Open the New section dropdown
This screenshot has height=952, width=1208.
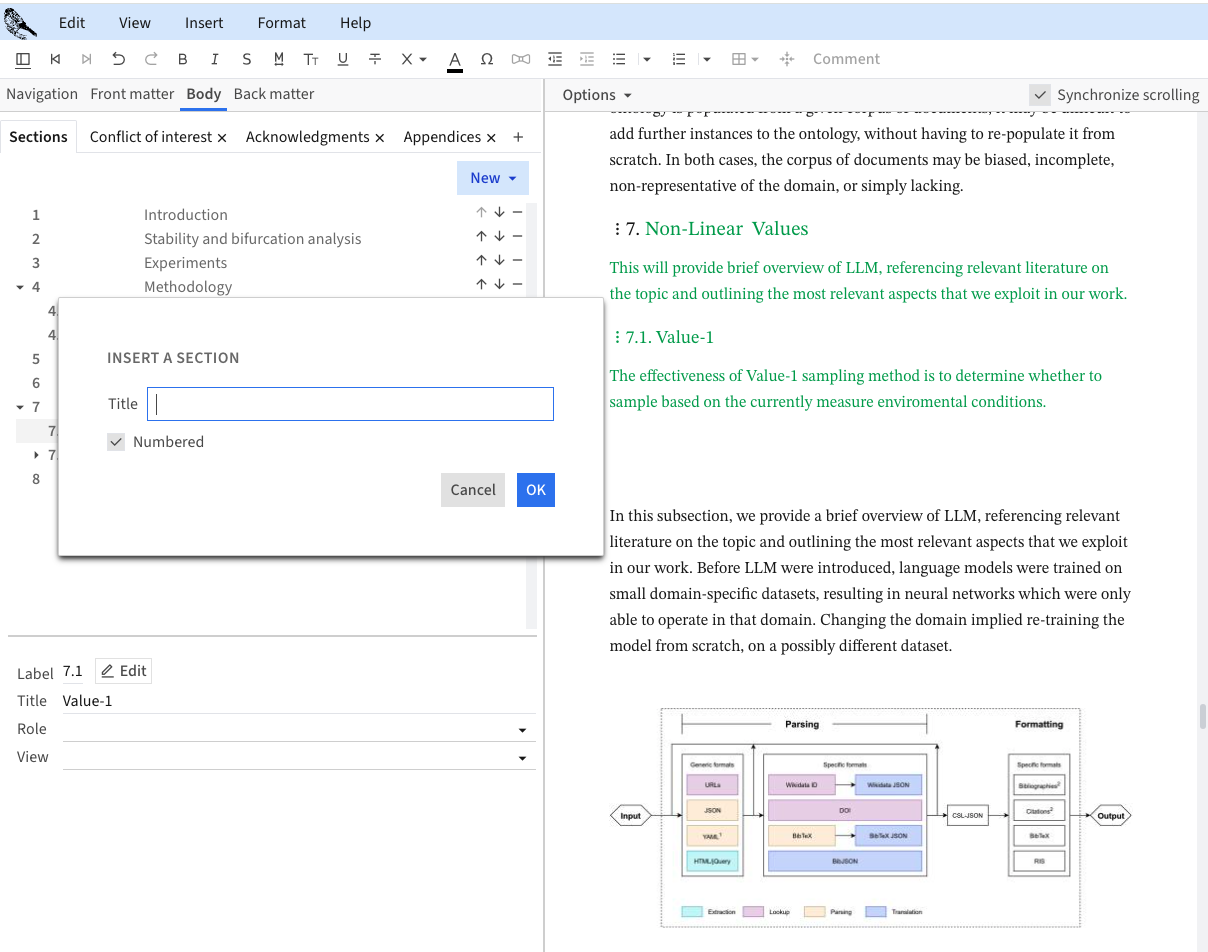pyautogui.click(x=493, y=178)
